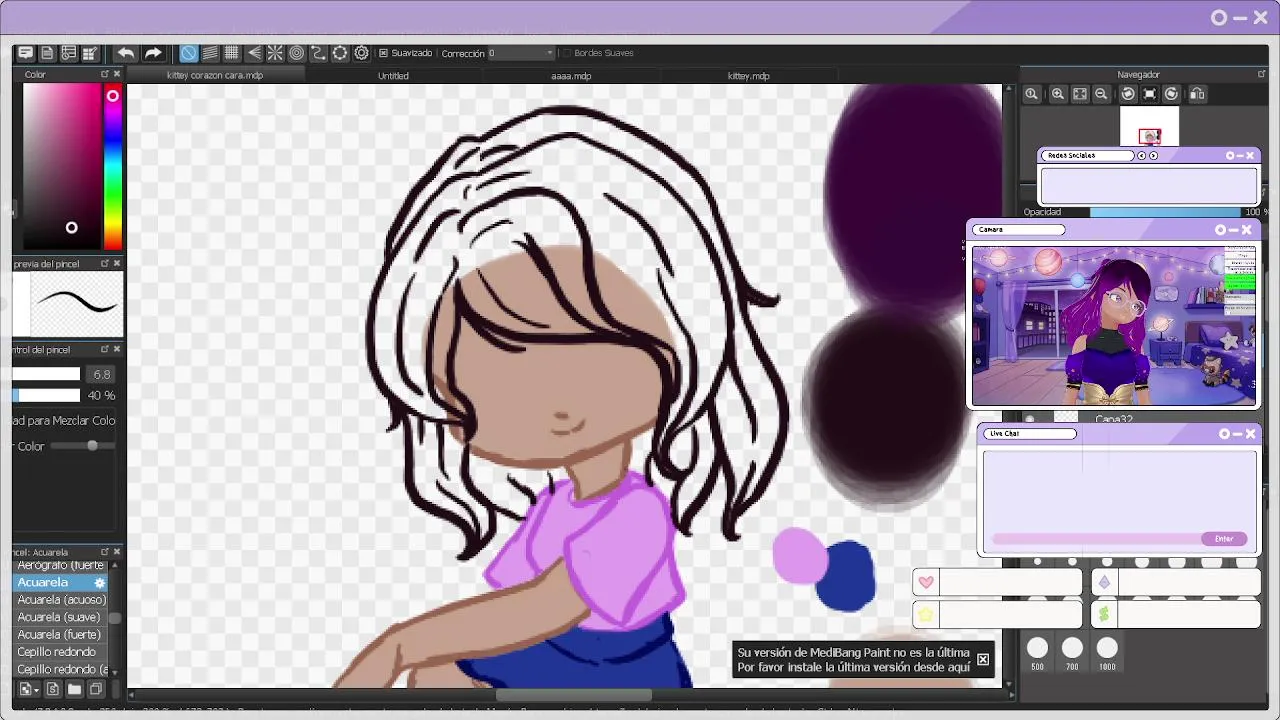Rotate canvas right in Navigator
Image resolution: width=1280 pixels, height=720 pixels.
(x=1172, y=94)
